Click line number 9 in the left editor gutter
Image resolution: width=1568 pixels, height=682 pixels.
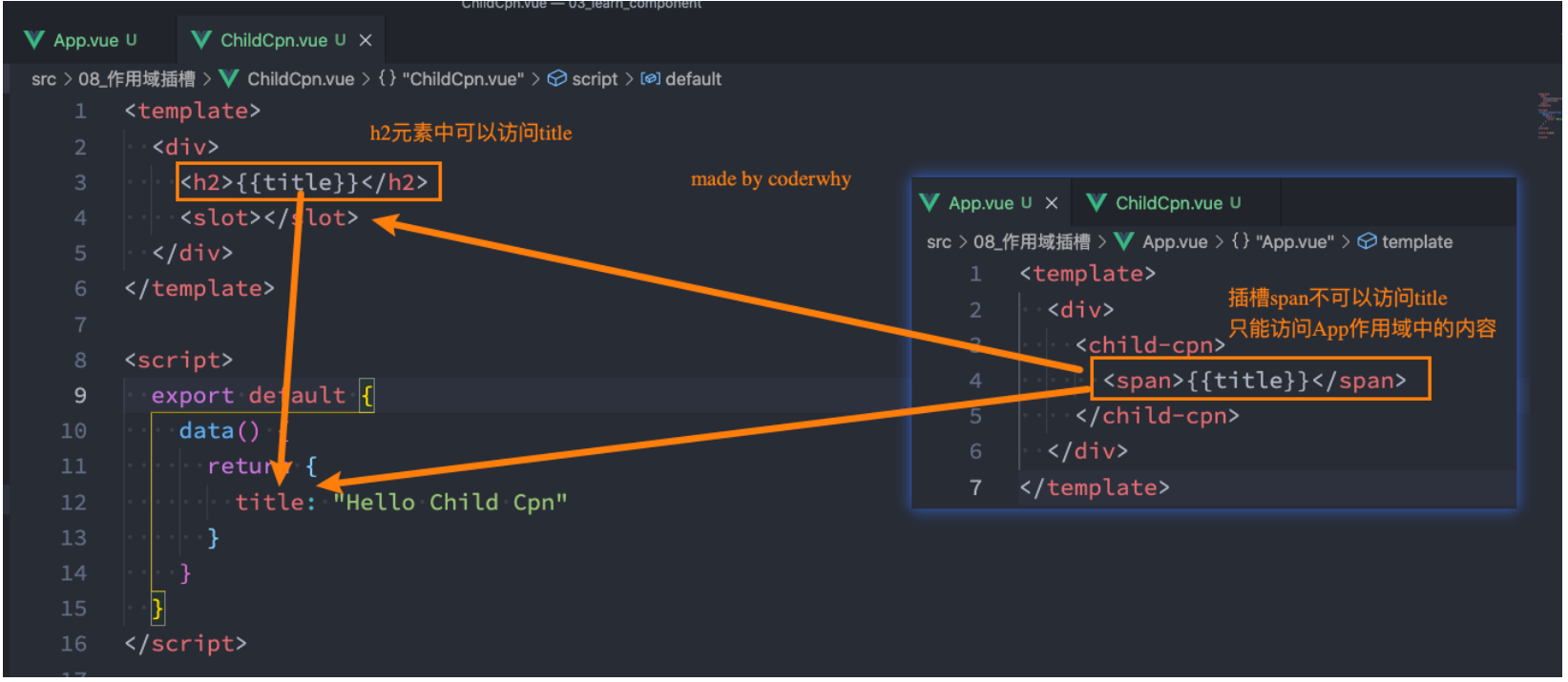80,396
